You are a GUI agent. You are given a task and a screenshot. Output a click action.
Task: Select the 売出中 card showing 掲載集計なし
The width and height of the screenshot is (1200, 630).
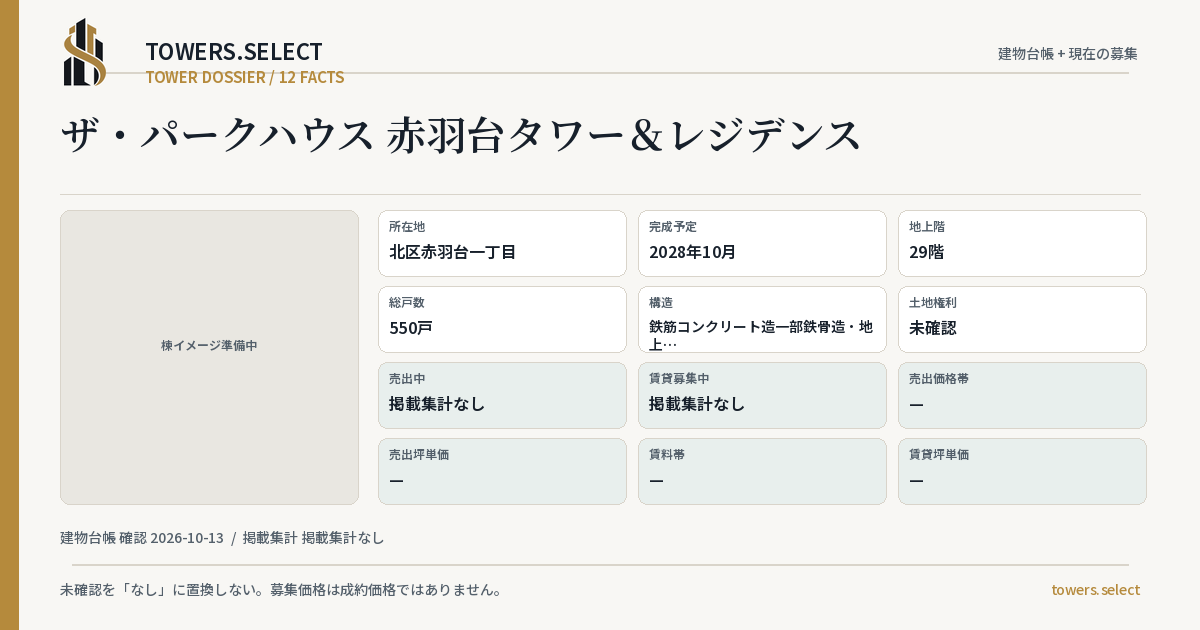[502, 395]
